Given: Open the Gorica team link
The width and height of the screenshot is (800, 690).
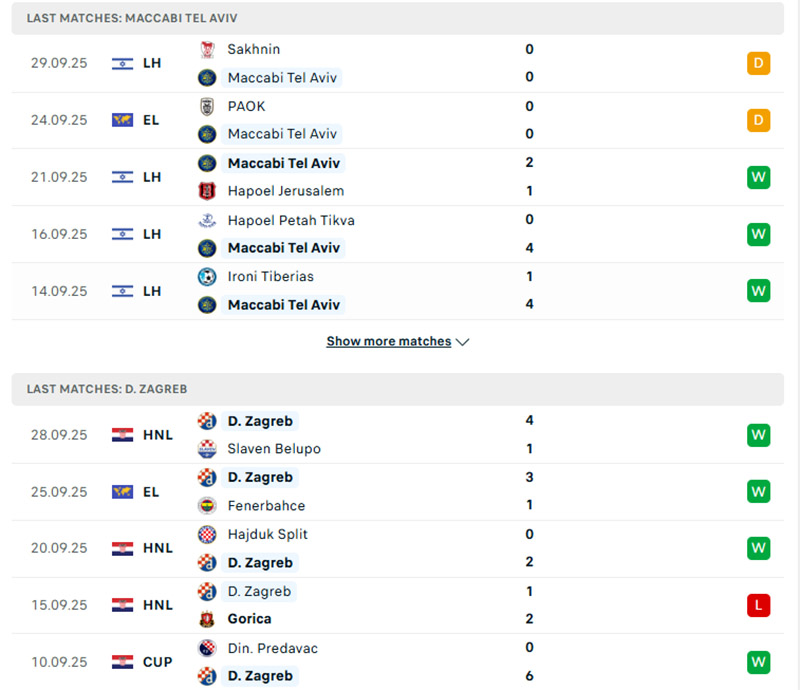Looking at the screenshot, I should 249,619.
